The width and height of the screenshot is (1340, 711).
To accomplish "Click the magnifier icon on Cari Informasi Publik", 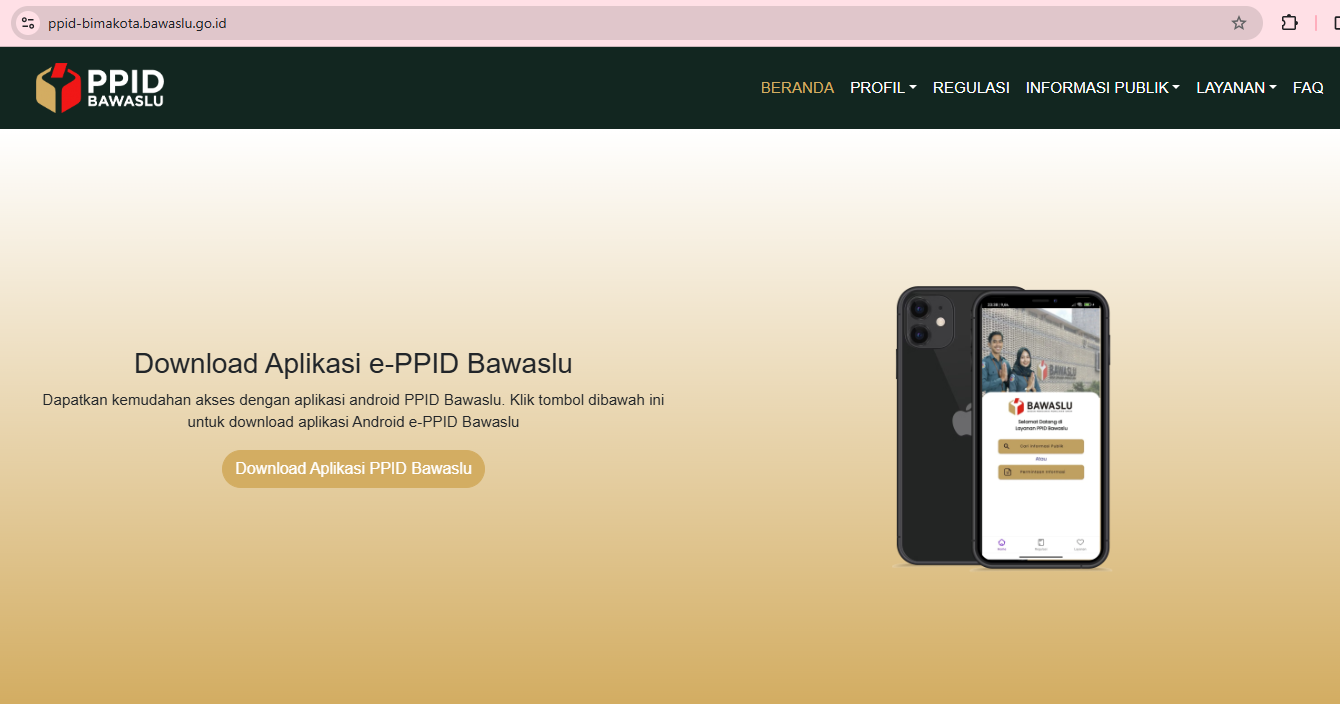I will point(1007,446).
